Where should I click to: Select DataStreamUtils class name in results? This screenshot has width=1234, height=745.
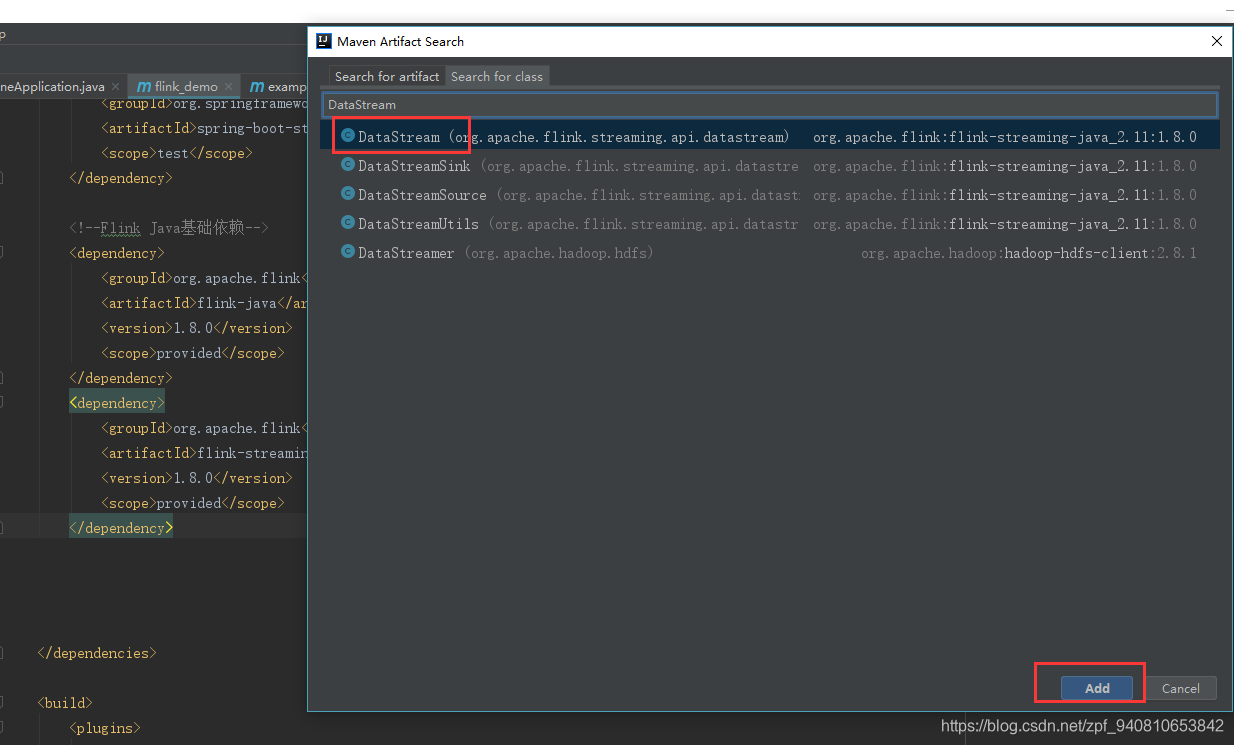[418, 224]
